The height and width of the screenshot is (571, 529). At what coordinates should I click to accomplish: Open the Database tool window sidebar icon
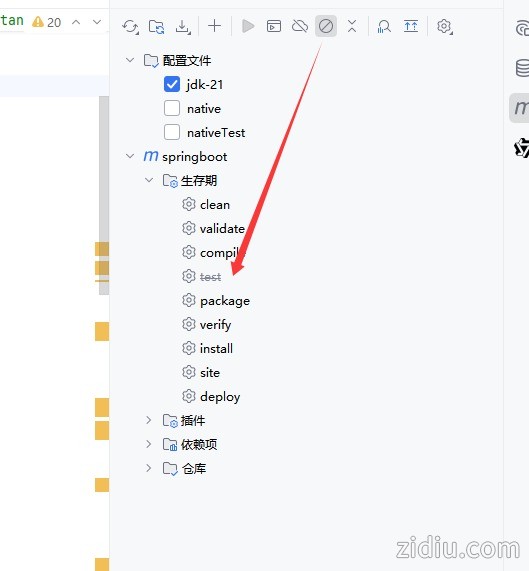coord(522,68)
